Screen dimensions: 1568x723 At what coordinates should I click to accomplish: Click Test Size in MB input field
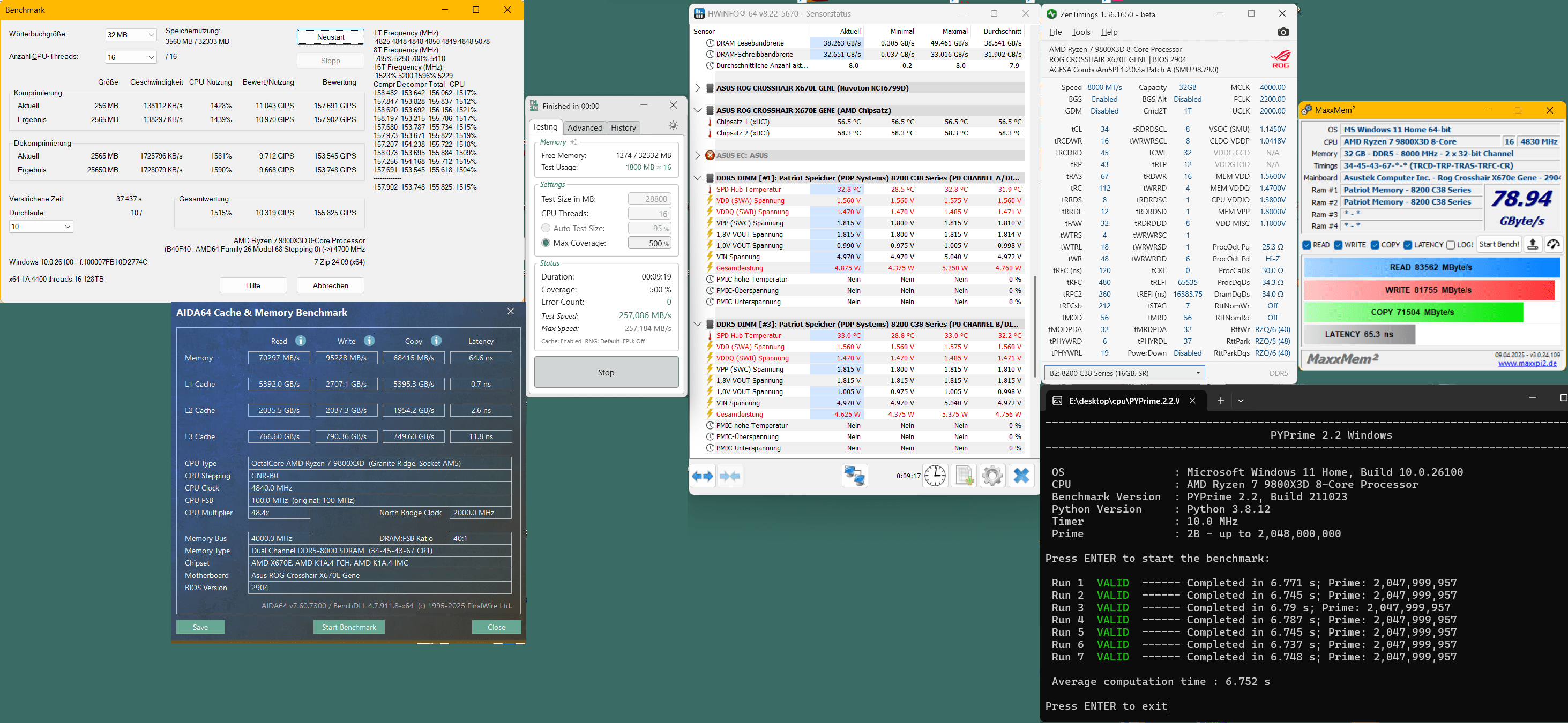tap(649, 199)
